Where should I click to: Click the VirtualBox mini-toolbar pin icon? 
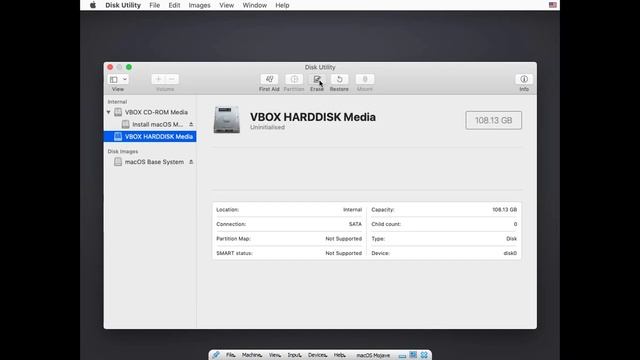click(216, 355)
